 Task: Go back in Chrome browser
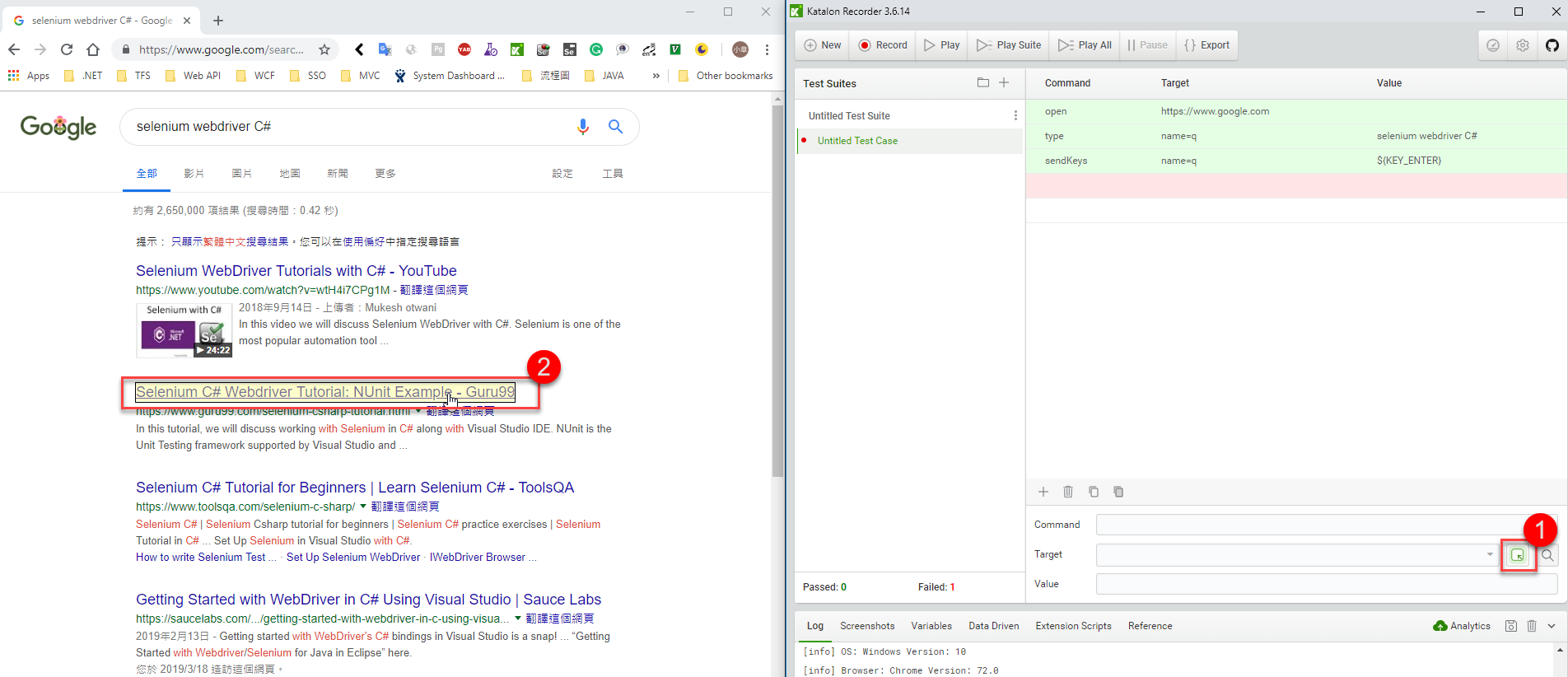[14, 49]
